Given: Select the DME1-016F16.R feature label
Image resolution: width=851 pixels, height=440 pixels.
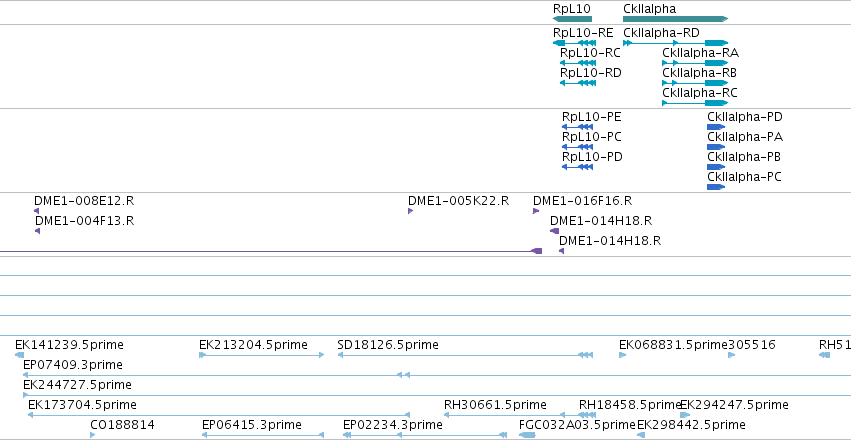Looking at the screenshot, I should pos(582,201).
